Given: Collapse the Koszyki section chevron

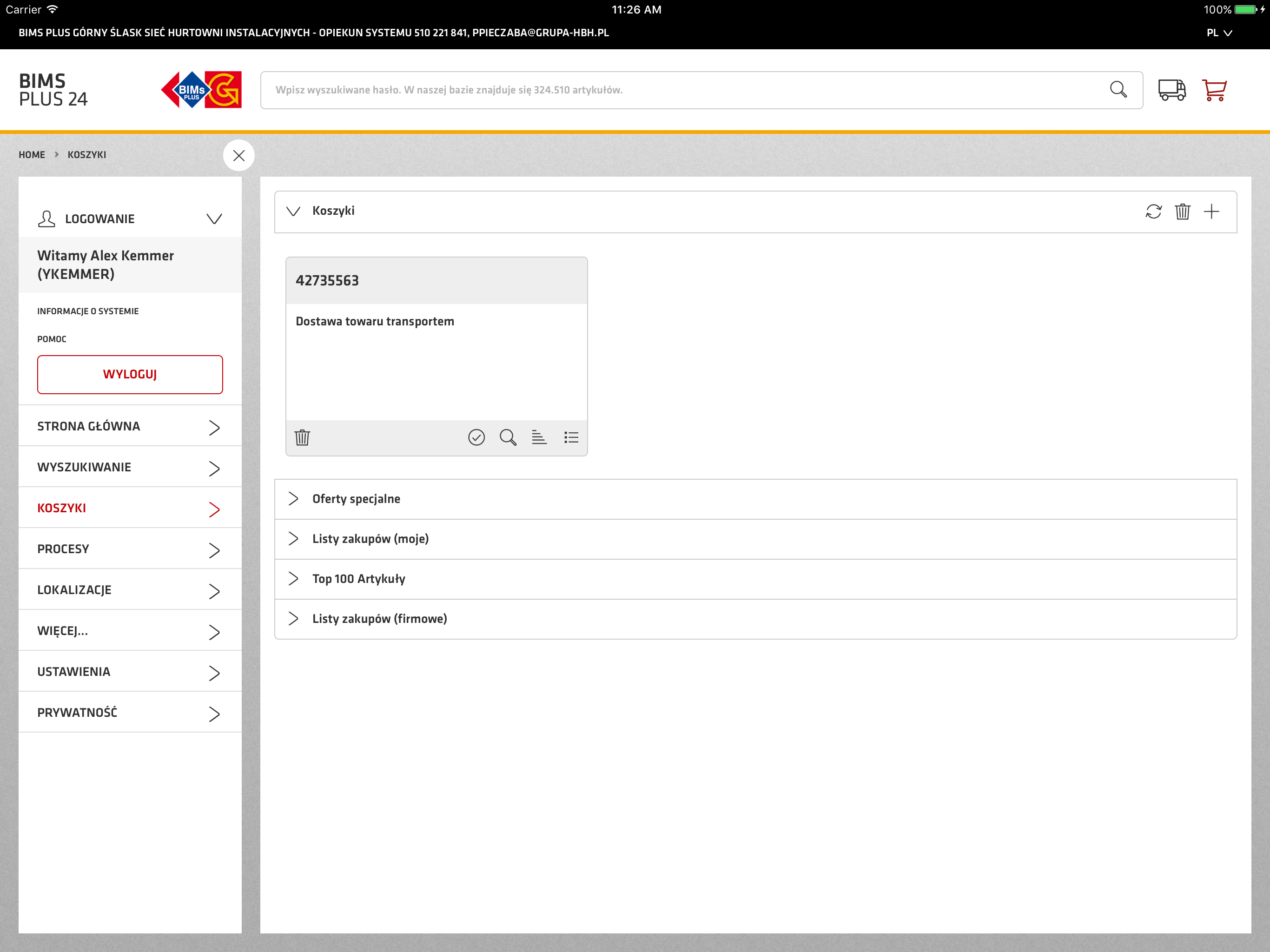Looking at the screenshot, I should (x=293, y=212).
